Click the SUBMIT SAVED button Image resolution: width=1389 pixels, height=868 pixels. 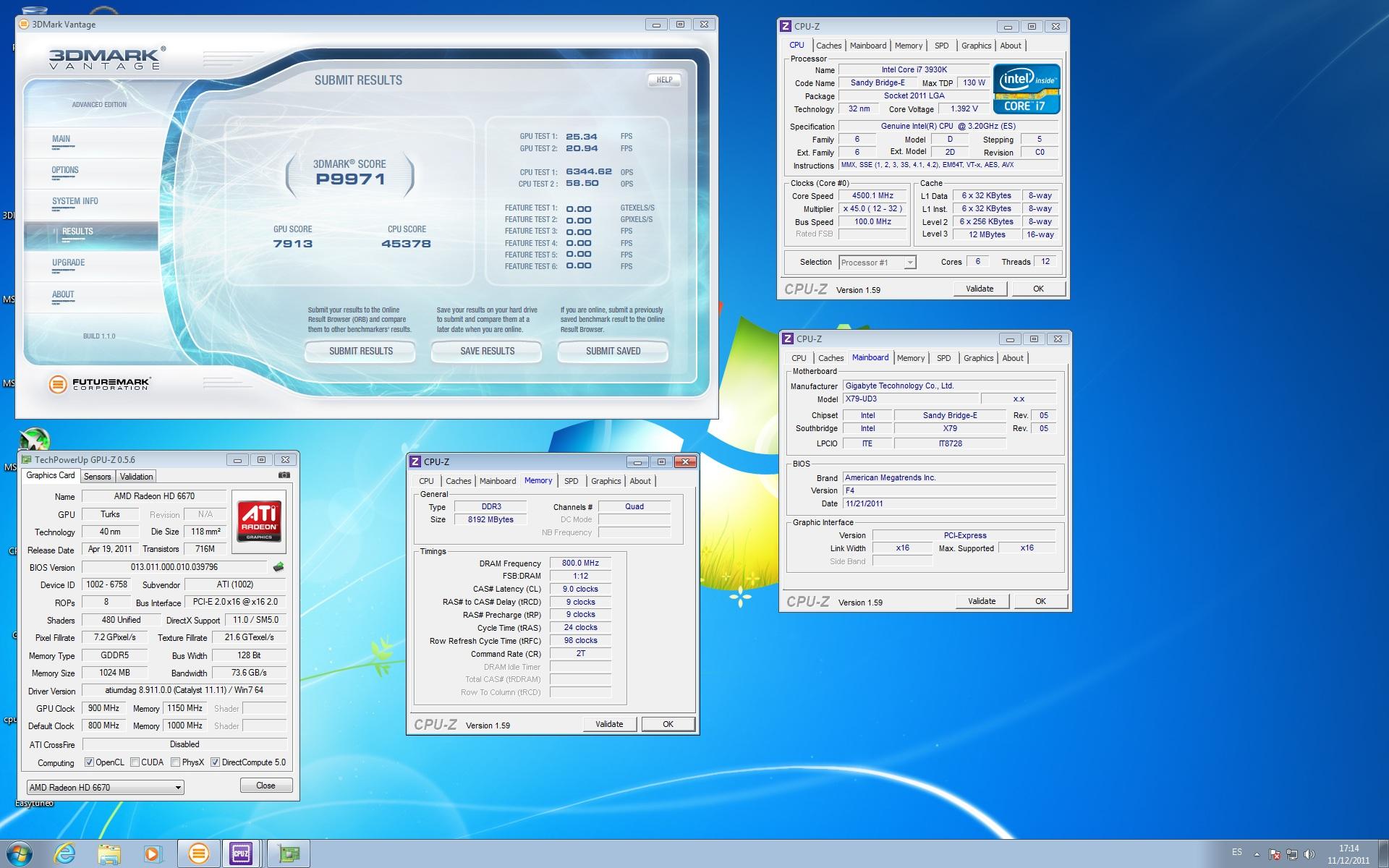[613, 352]
